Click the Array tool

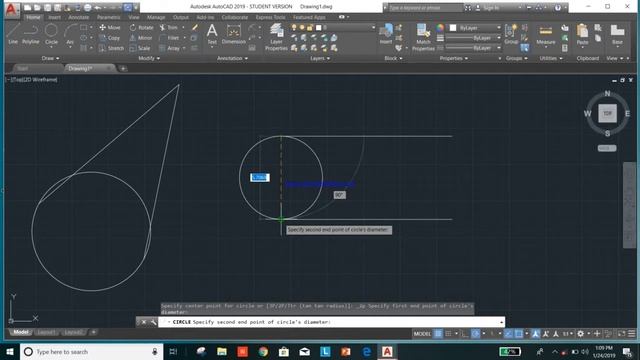tap(169, 48)
